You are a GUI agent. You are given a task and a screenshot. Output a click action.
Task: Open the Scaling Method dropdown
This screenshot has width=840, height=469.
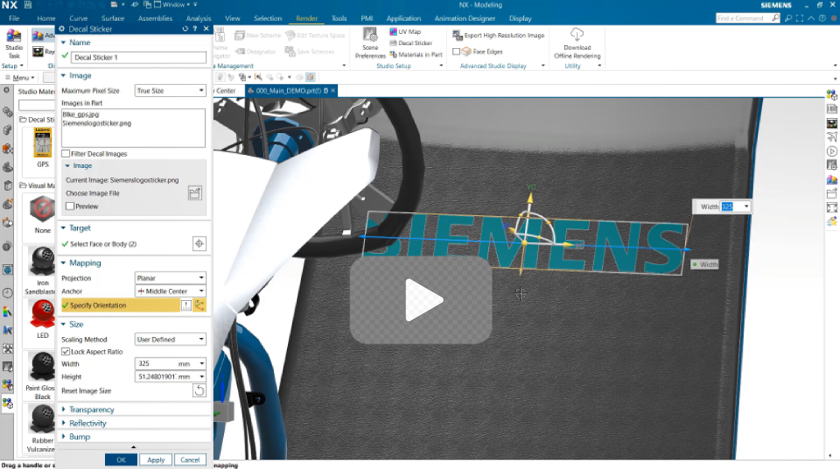(x=170, y=340)
